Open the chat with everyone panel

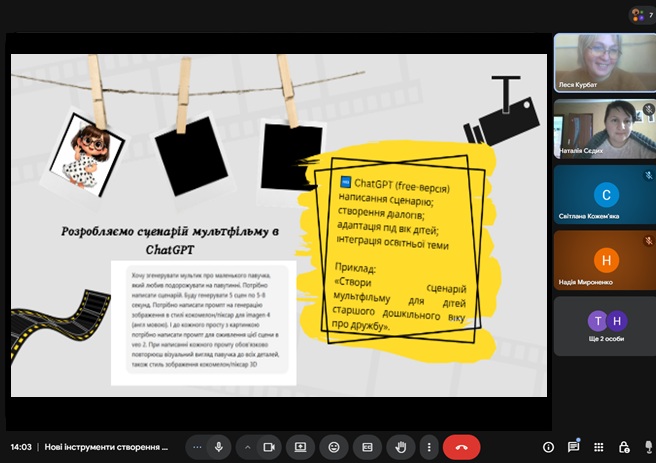click(x=574, y=446)
